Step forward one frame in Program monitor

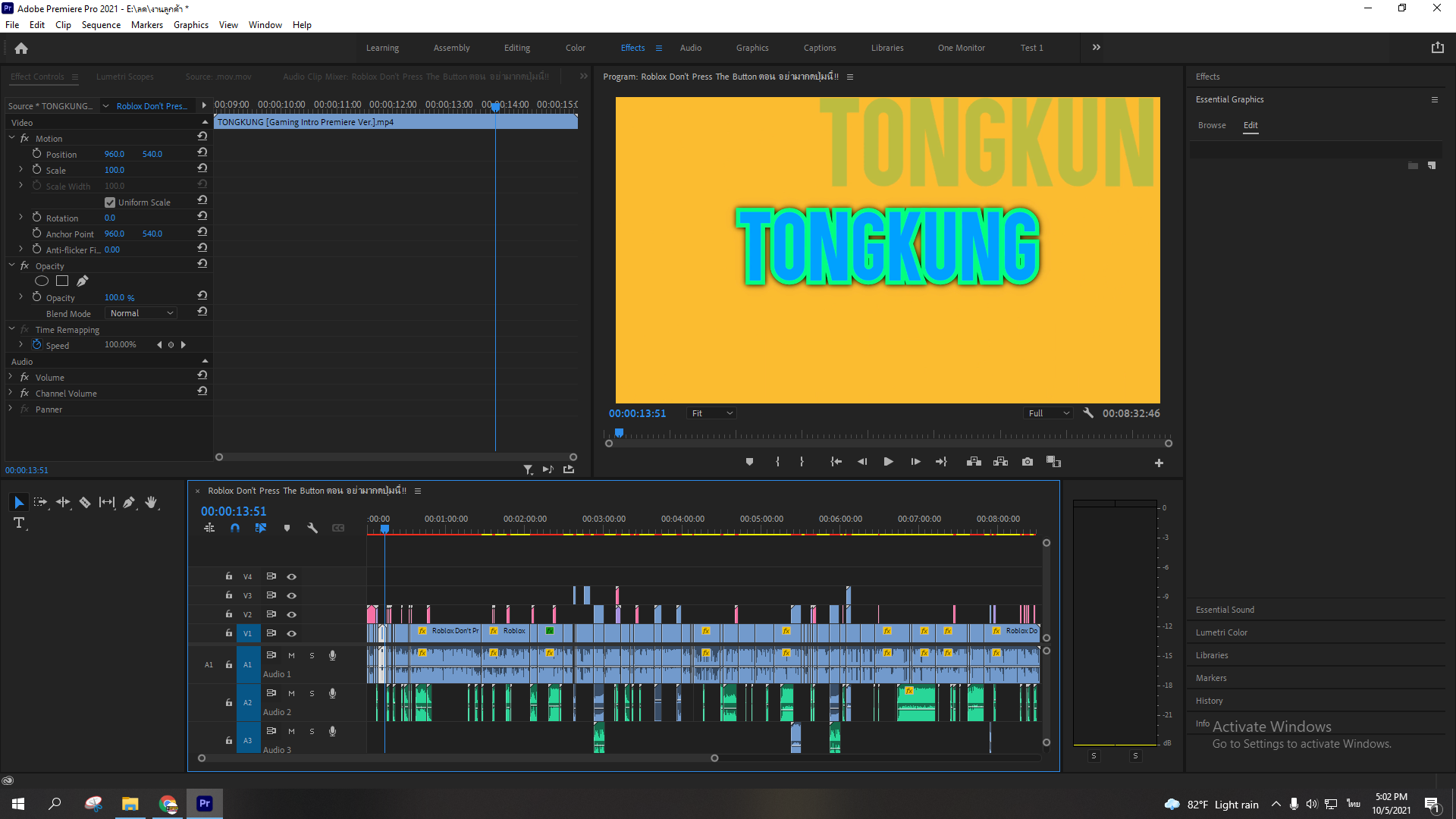click(x=915, y=462)
